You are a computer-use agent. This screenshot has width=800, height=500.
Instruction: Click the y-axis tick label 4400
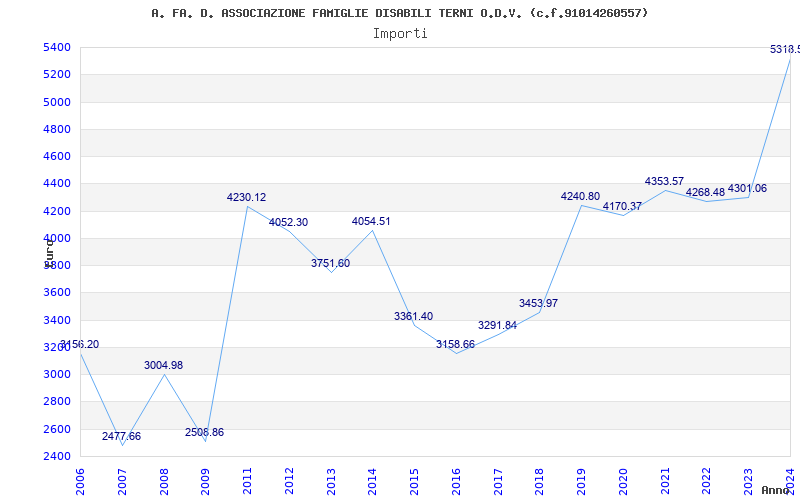(57, 183)
